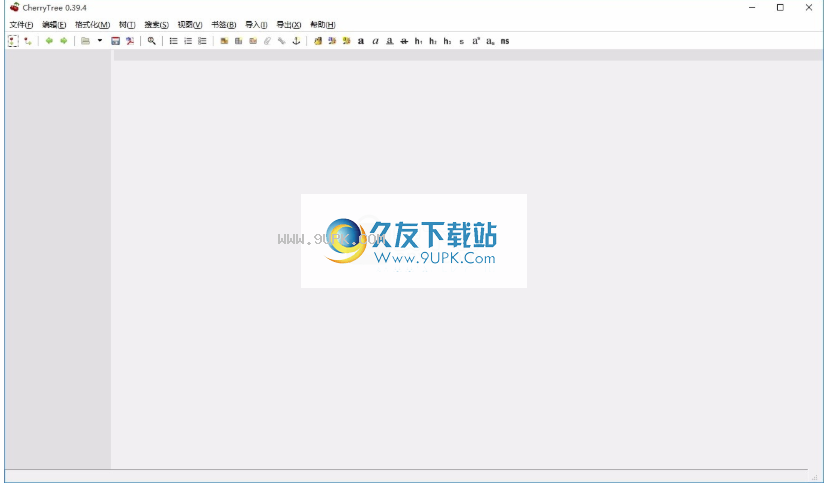Click the empty tree panel on the left
This screenshot has width=828, height=483.
pyautogui.click(x=58, y=259)
